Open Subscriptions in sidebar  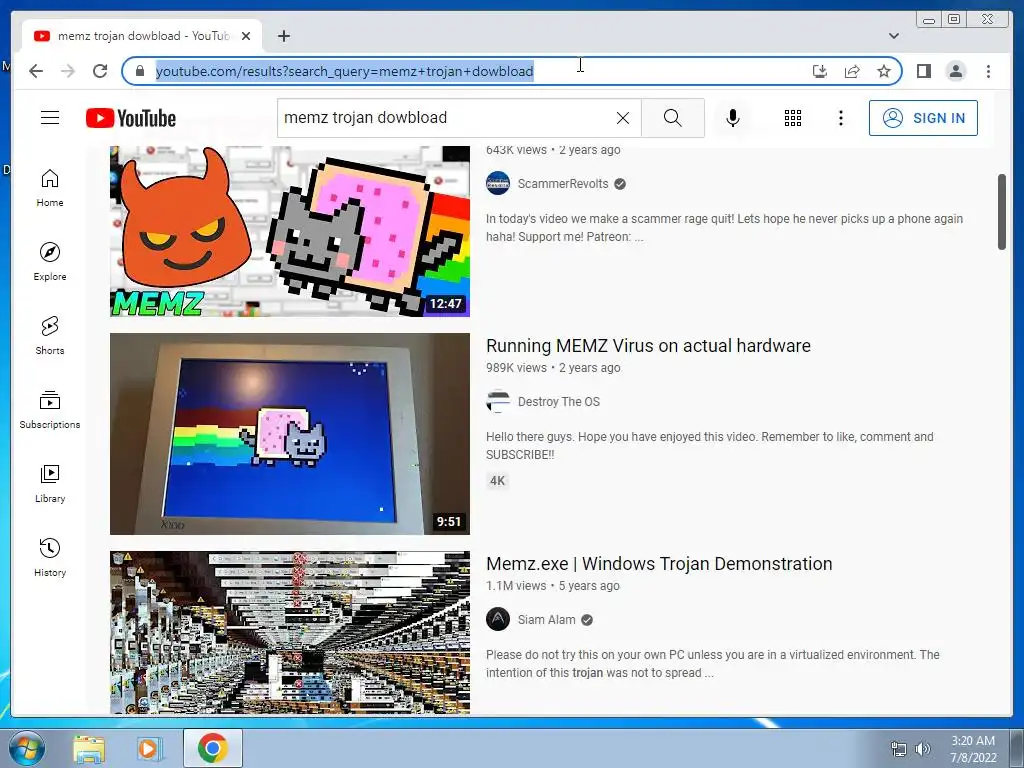point(50,409)
